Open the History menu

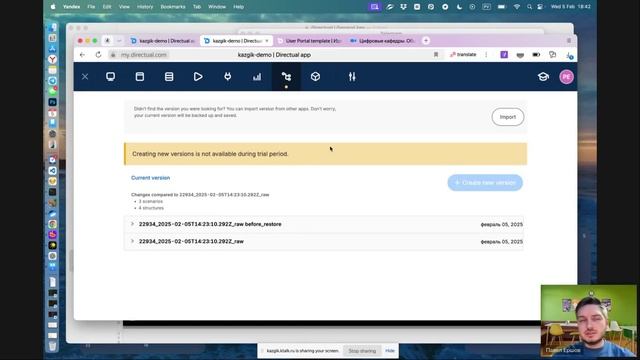pos(144,7)
